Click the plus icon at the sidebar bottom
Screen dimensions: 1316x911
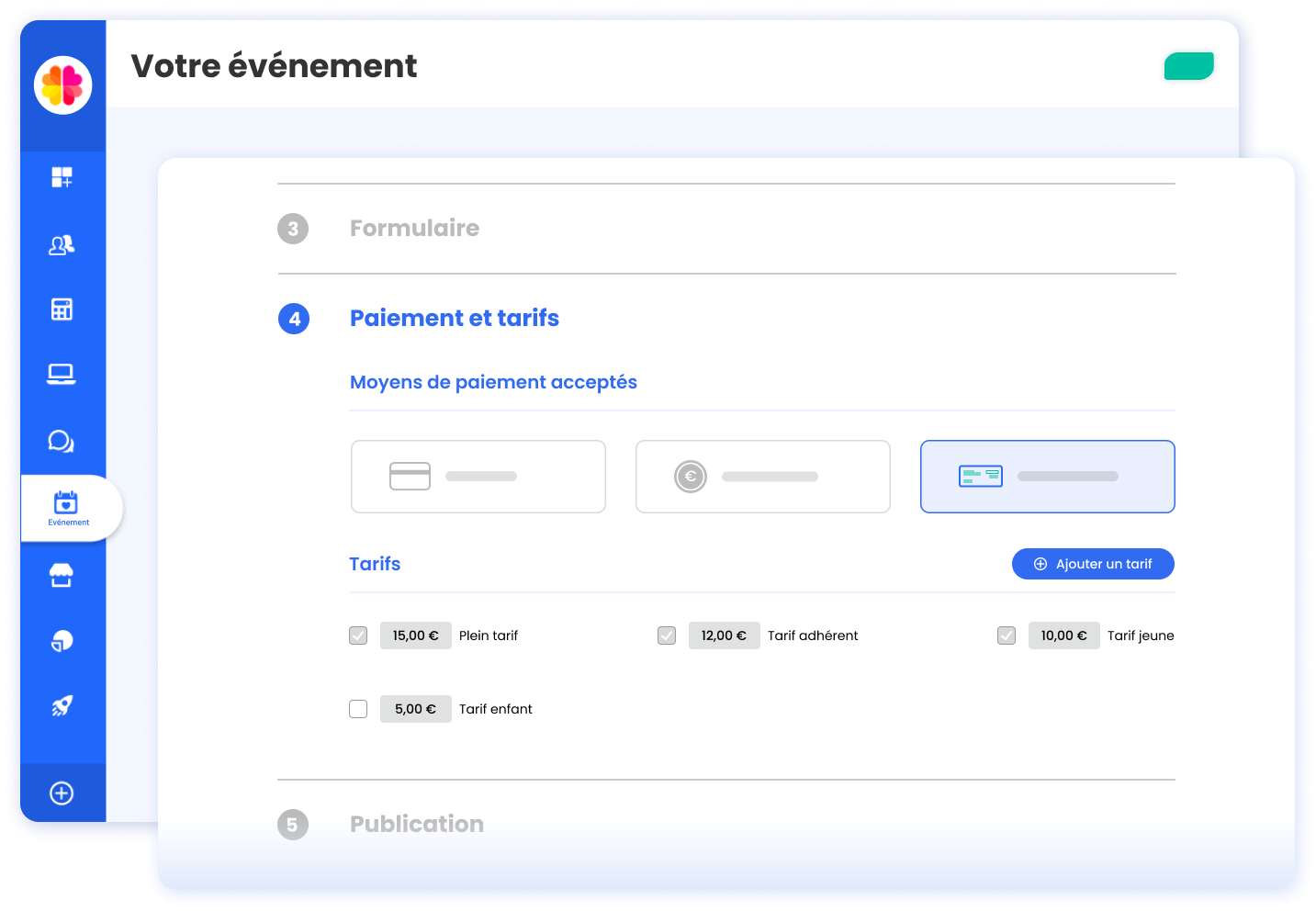(x=62, y=793)
